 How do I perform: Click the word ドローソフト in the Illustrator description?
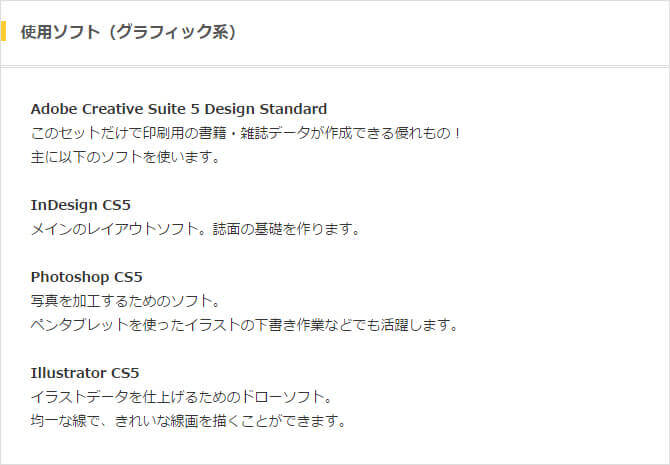pyautogui.click(x=282, y=397)
